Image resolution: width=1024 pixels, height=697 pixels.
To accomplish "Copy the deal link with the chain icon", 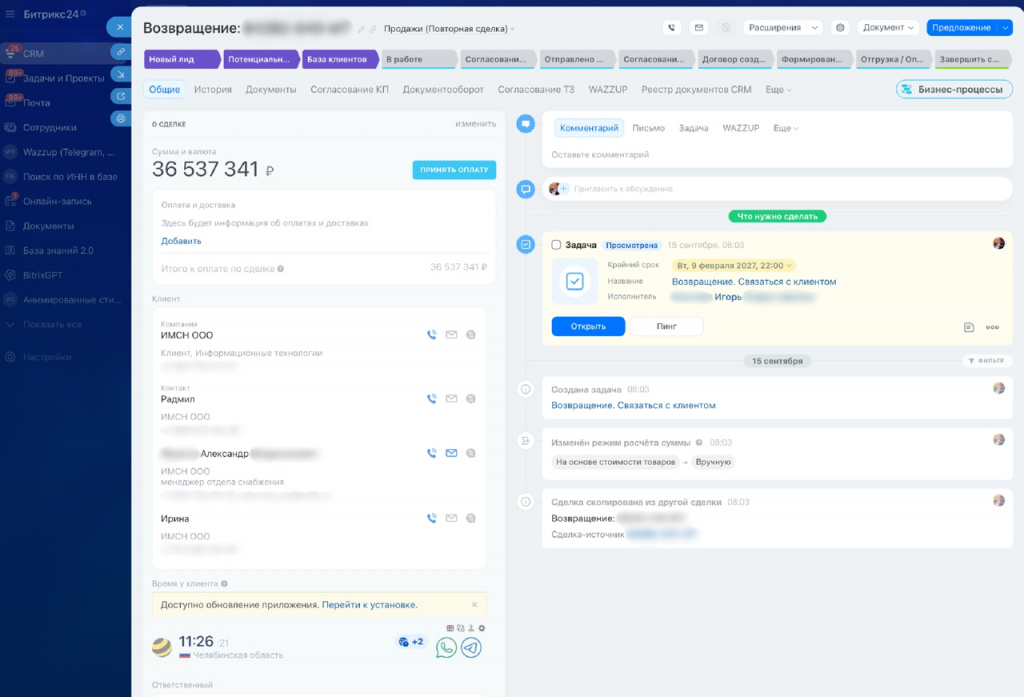I will pos(373,29).
